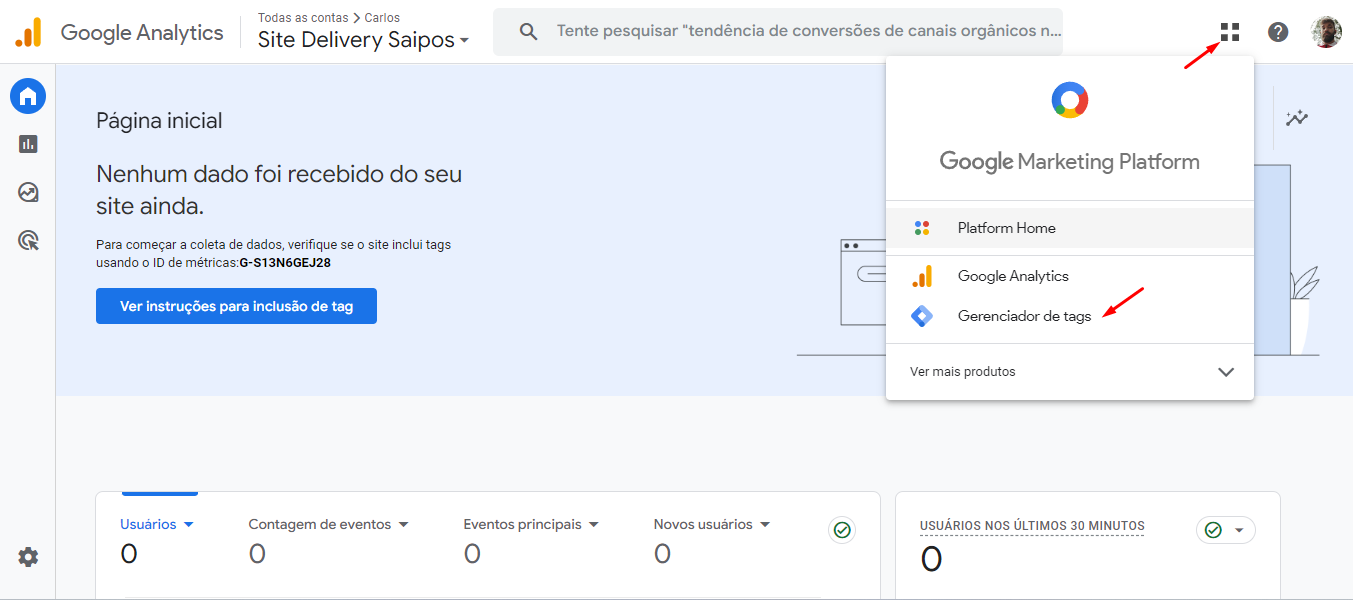Screen dimensions: 1353x600
Task: Click the Platform Home colored dots icon
Action: (x=922, y=228)
